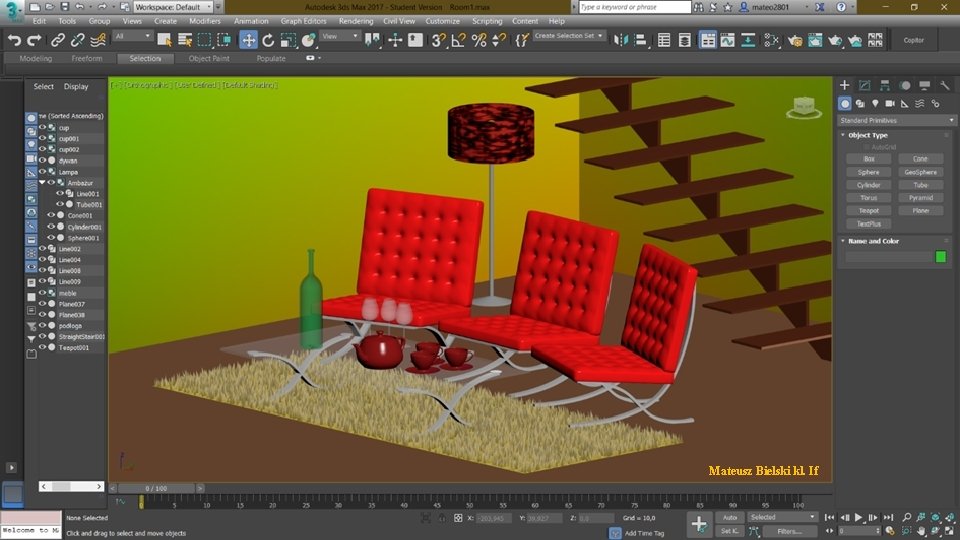The height and width of the screenshot is (540, 960).
Task: Open Render Setup teapot icon
Action: pyautogui.click(x=795, y=40)
